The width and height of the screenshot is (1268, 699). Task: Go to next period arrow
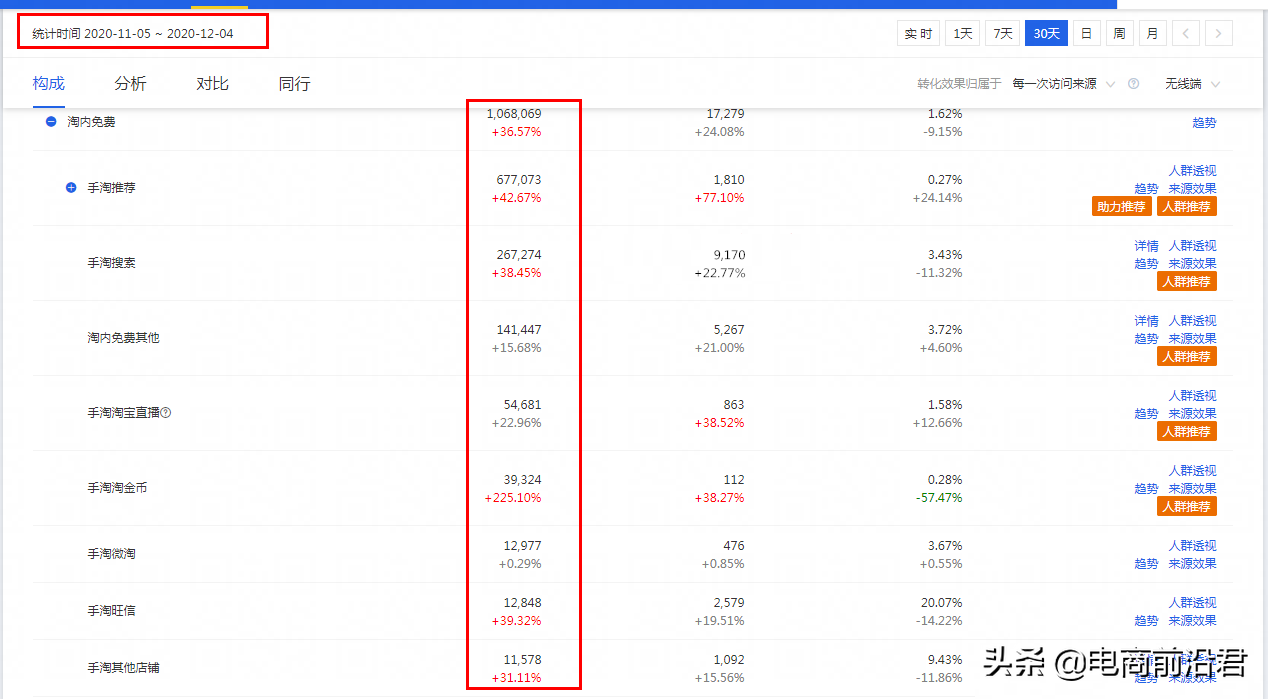tap(1219, 33)
